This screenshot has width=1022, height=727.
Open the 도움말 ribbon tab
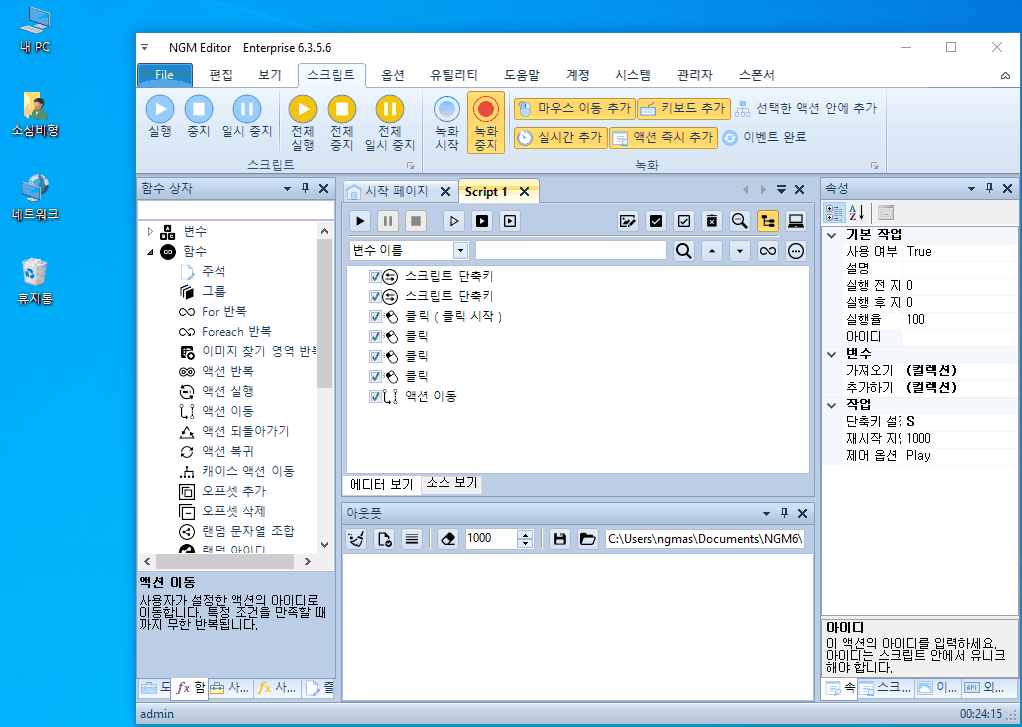[x=522, y=75]
